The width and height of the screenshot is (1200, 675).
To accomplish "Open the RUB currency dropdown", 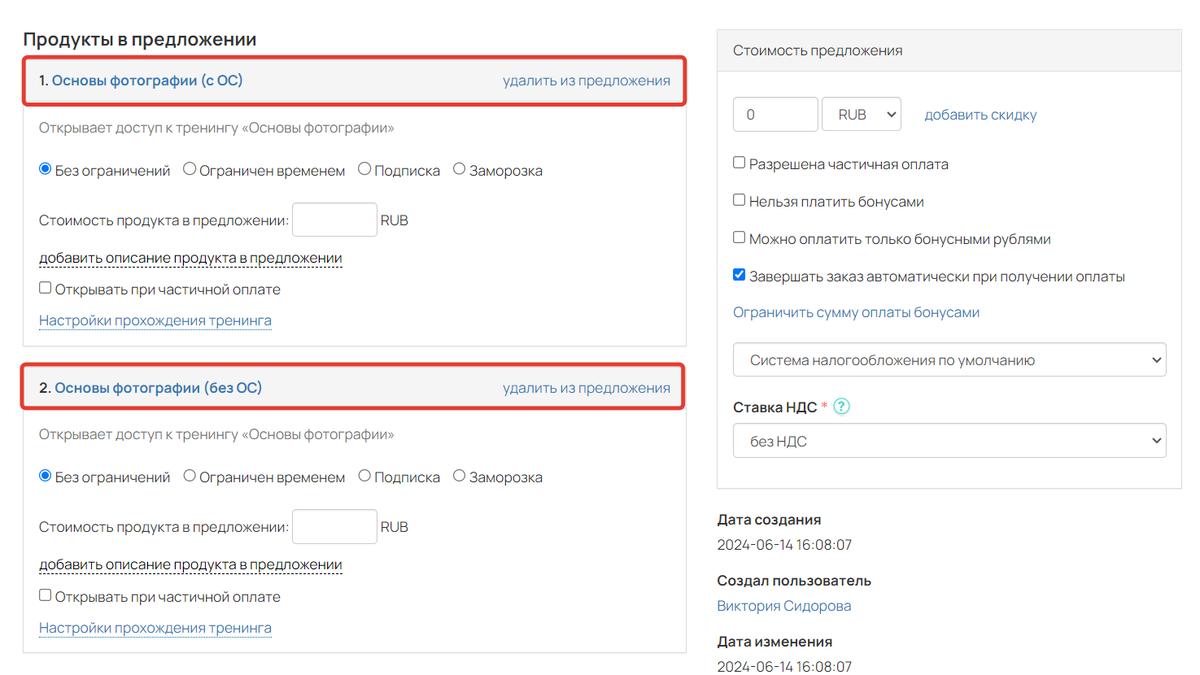I will coord(861,114).
